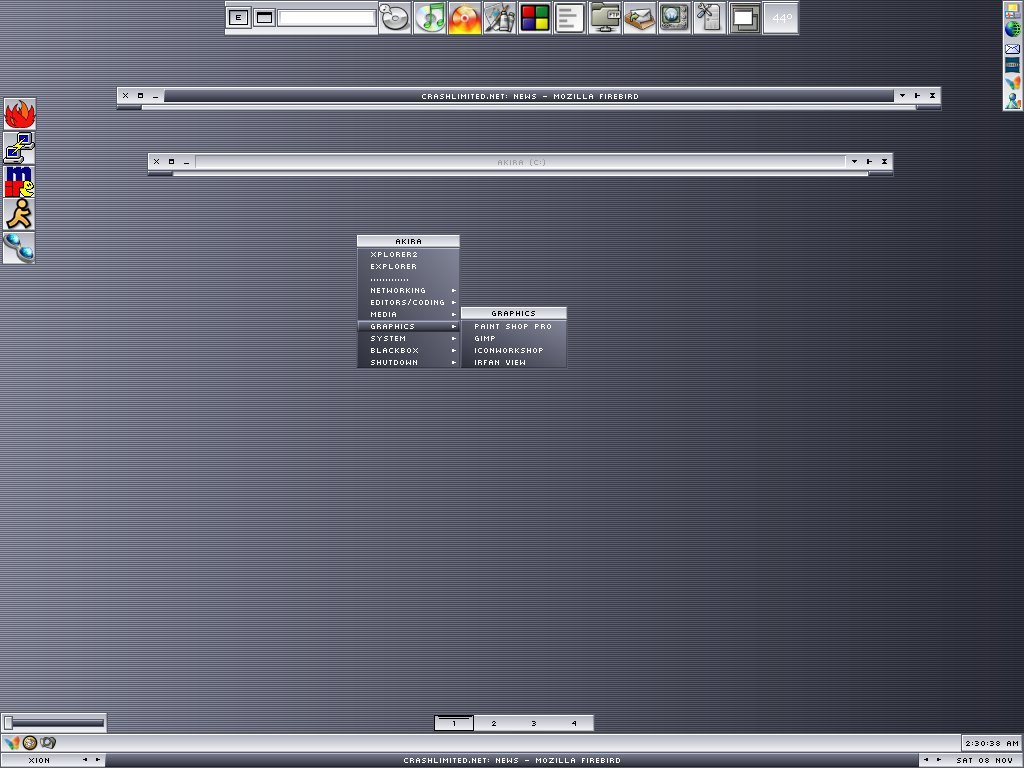This screenshot has width=1024, height=768.
Task: Click the messenger figure icon in right tray
Action: pos(1012,101)
